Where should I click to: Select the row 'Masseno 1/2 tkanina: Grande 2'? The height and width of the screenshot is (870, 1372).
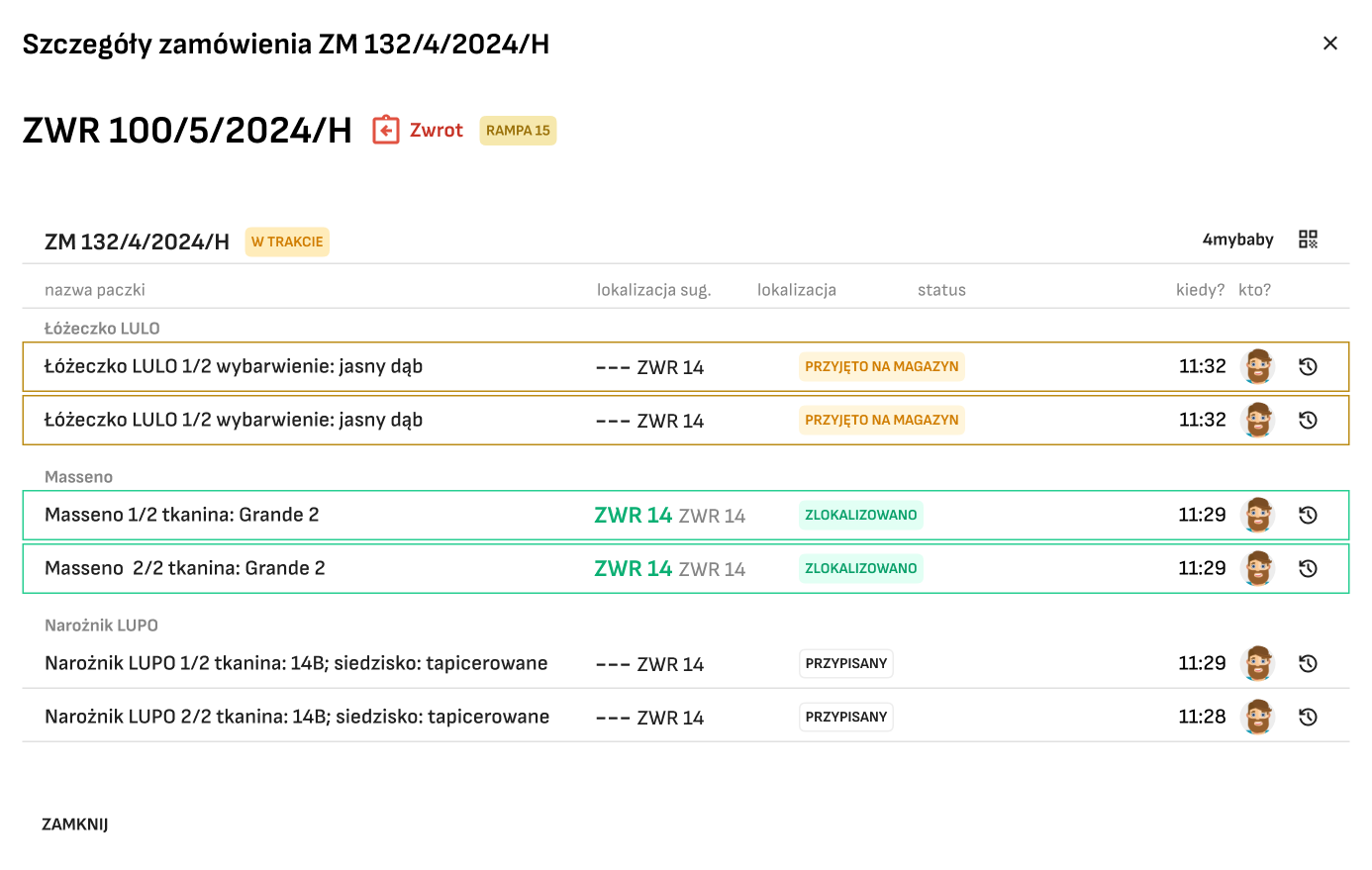(686, 515)
